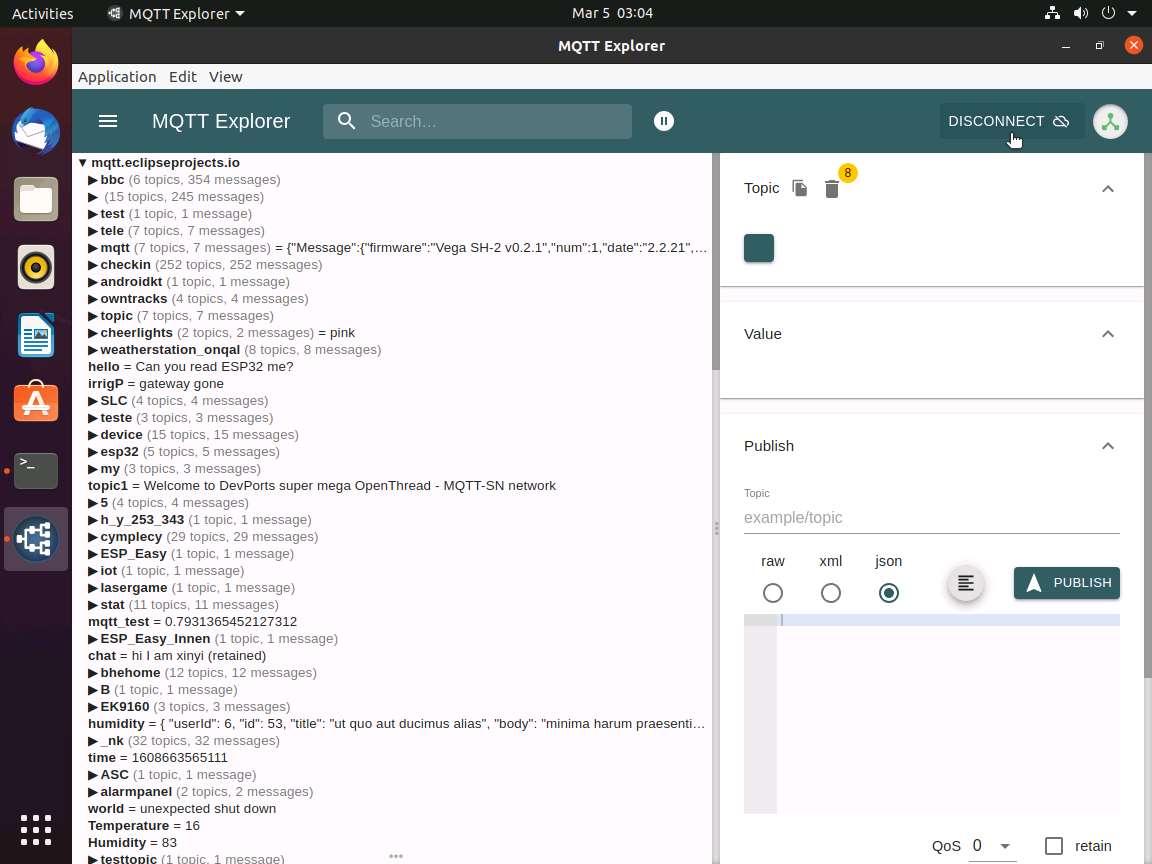The width and height of the screenshot is (1152, 864).
Task: Pause the MQTT message stream
Action: pyautogui.click(x=663, y=120)
